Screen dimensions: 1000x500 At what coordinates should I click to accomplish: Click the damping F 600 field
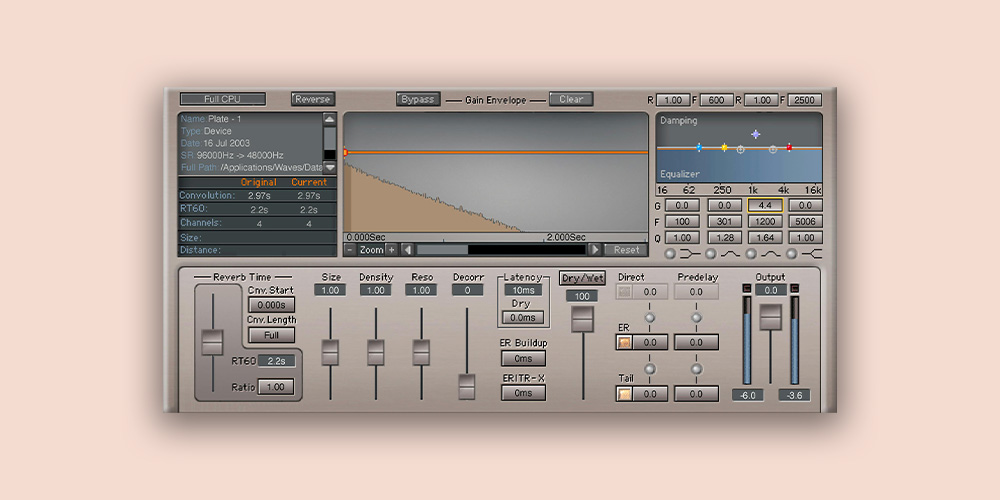pyautogui.click(x=716, y=100)
